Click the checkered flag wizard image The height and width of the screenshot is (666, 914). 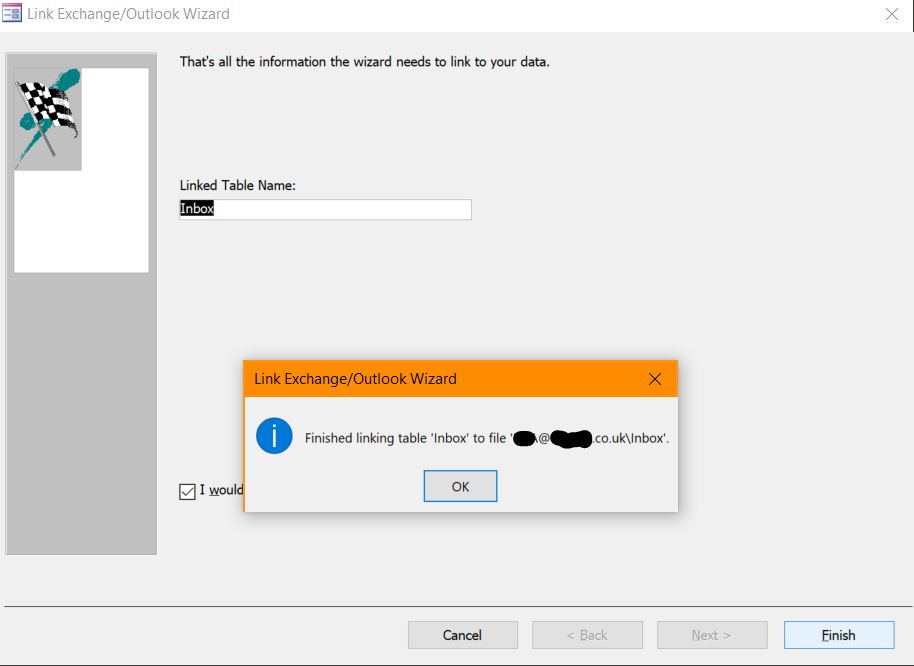coord(48,118)
